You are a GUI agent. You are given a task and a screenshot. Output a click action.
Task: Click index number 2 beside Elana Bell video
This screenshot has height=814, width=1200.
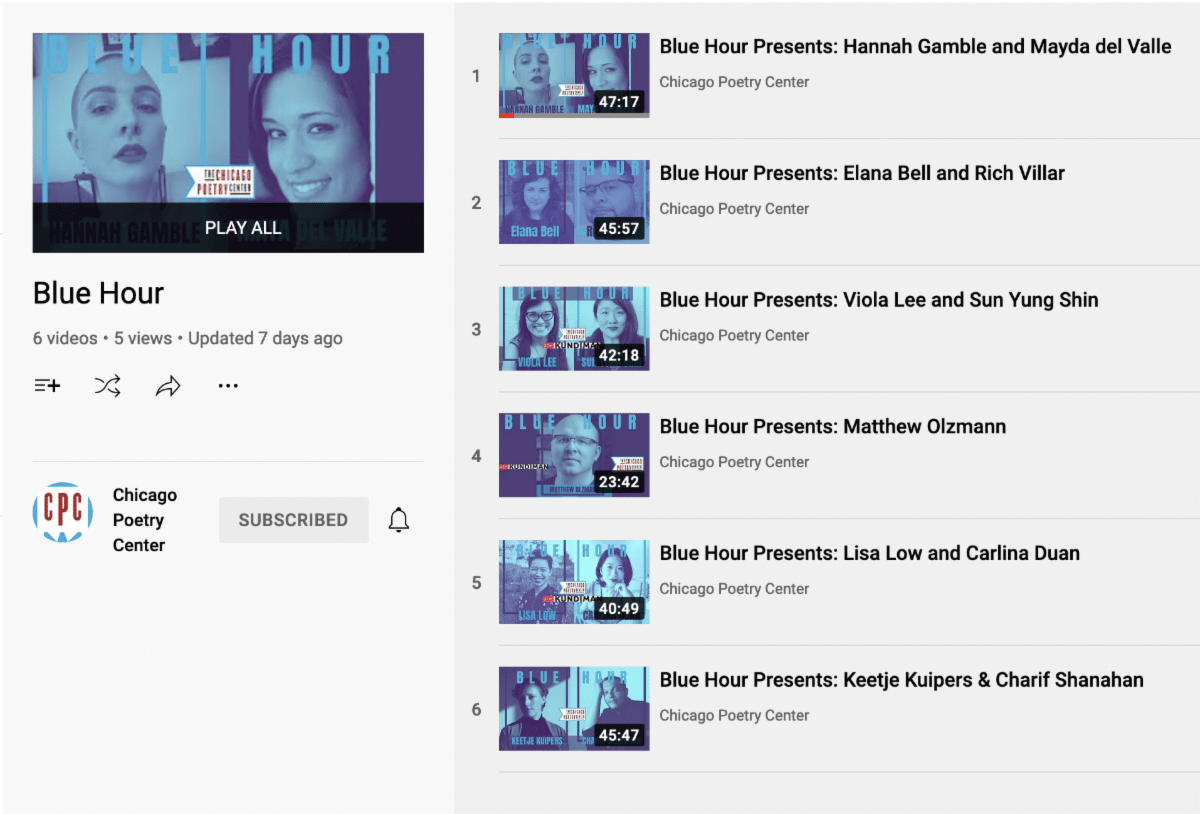click(x=476, y=203)
